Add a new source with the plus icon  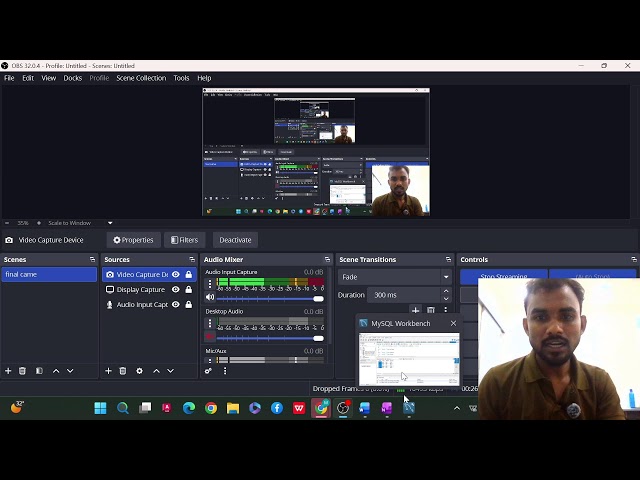click(x=108, y=371)
